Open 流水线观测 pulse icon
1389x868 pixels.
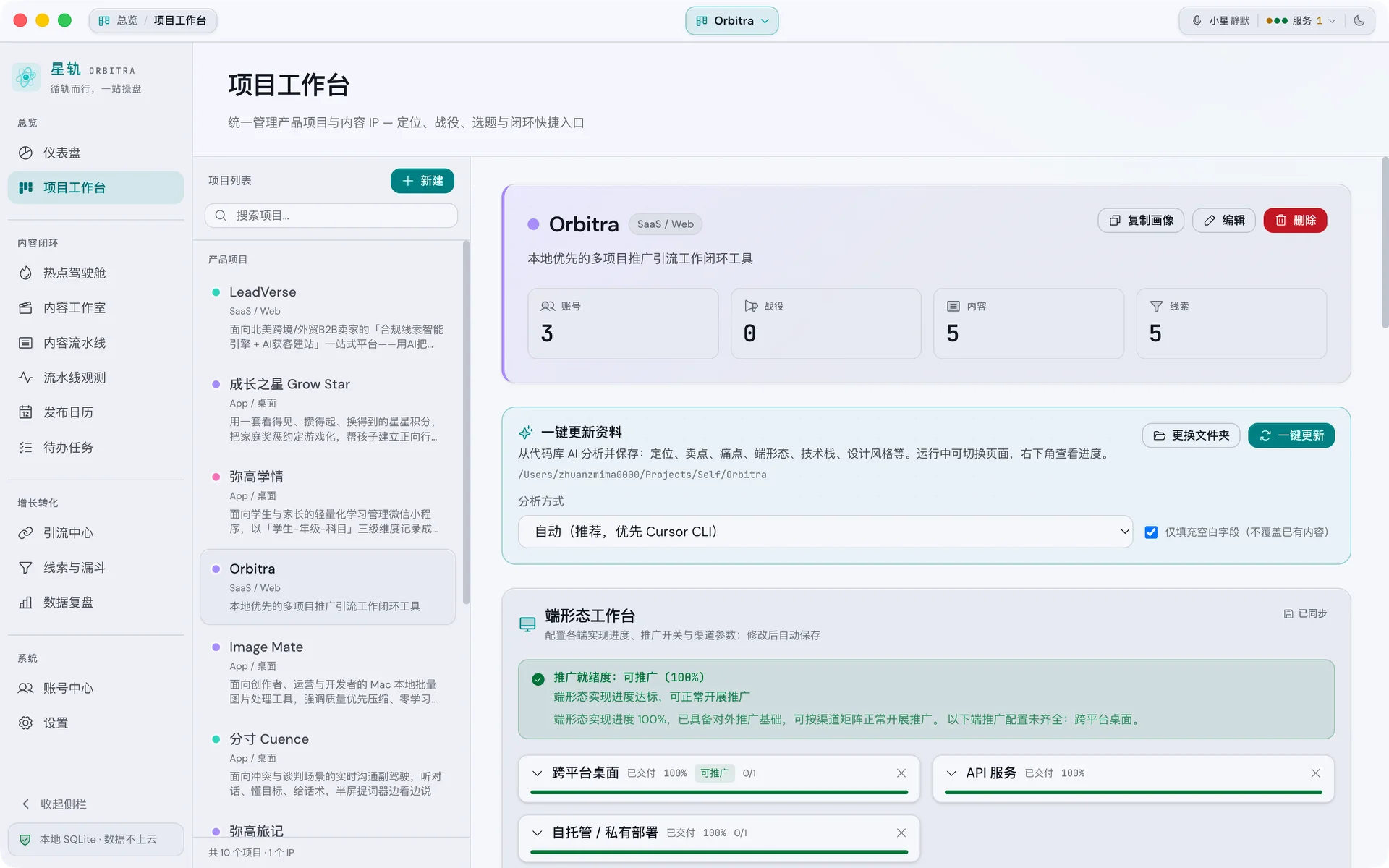pos(25,378)
